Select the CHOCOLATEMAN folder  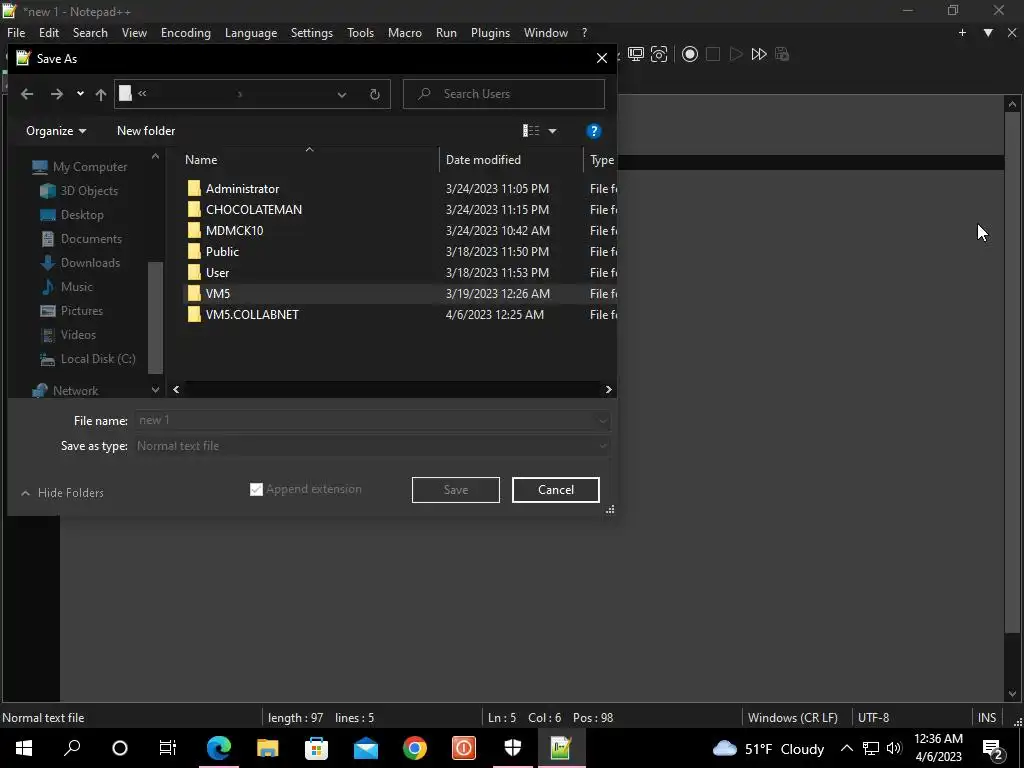[x=254, y=210]
